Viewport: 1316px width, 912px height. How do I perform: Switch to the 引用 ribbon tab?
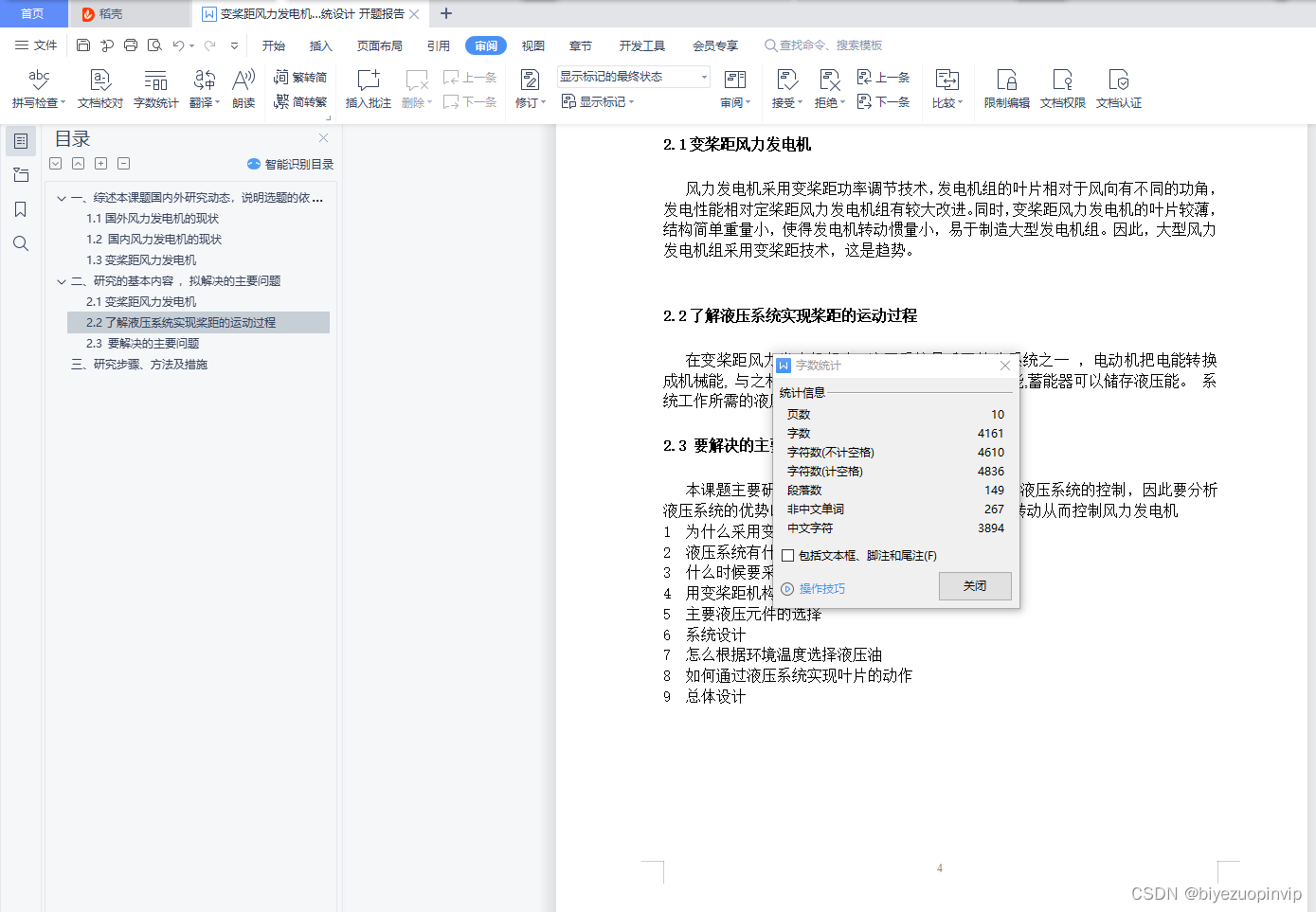439,45
